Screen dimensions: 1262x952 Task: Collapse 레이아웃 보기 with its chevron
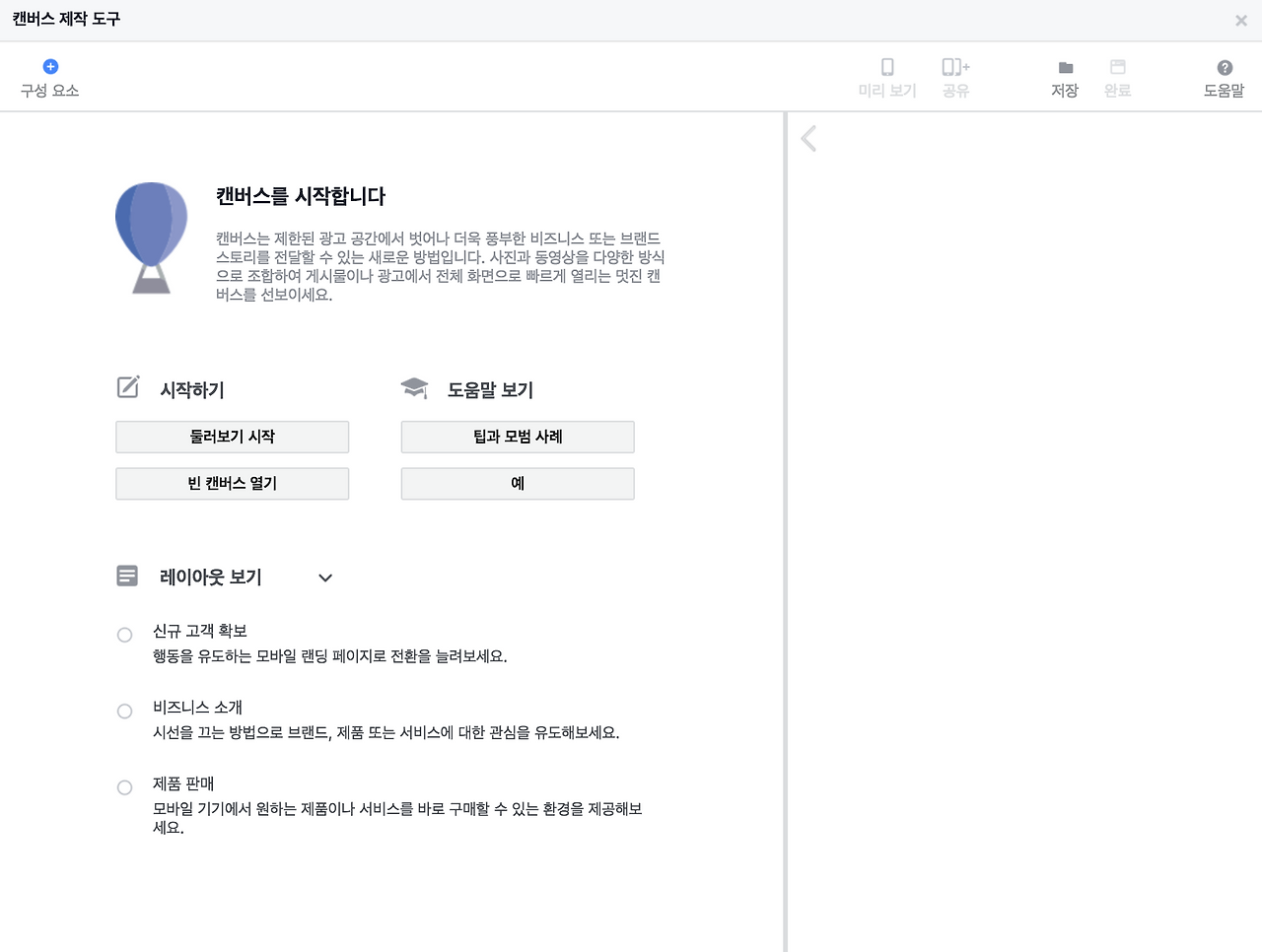[325, 578]
